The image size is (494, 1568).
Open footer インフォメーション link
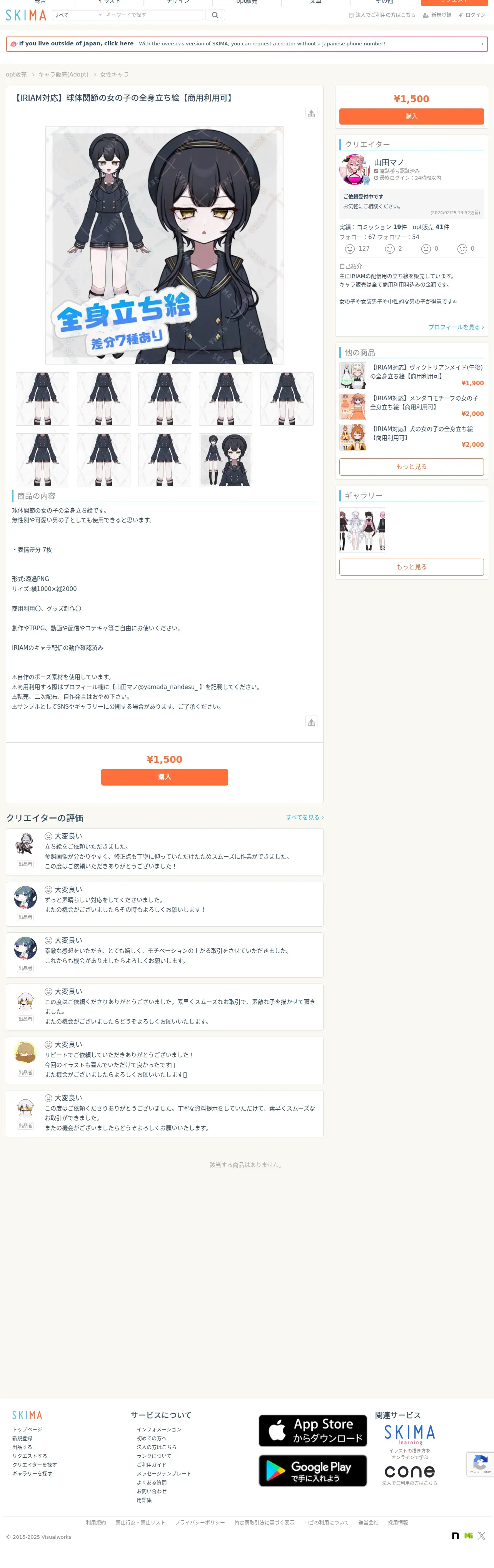[159, 1429]
